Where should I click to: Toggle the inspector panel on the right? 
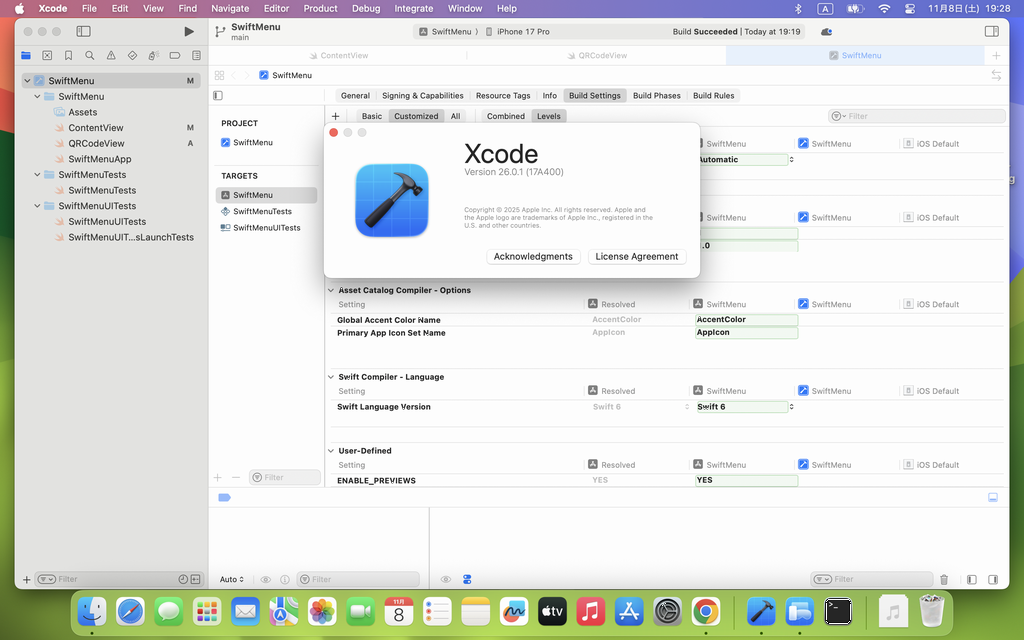pos(992,32)
